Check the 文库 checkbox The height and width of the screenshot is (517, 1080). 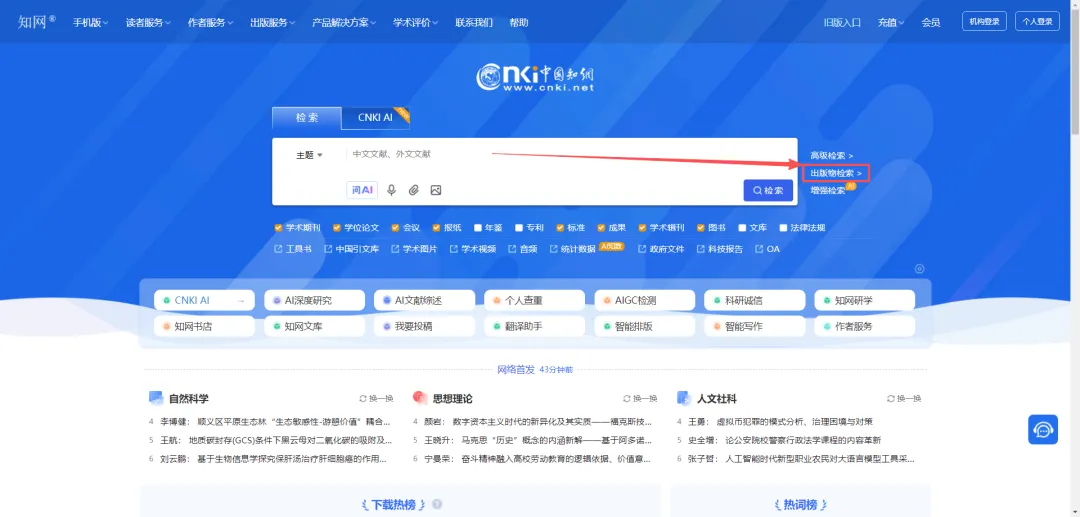point(742,228)
